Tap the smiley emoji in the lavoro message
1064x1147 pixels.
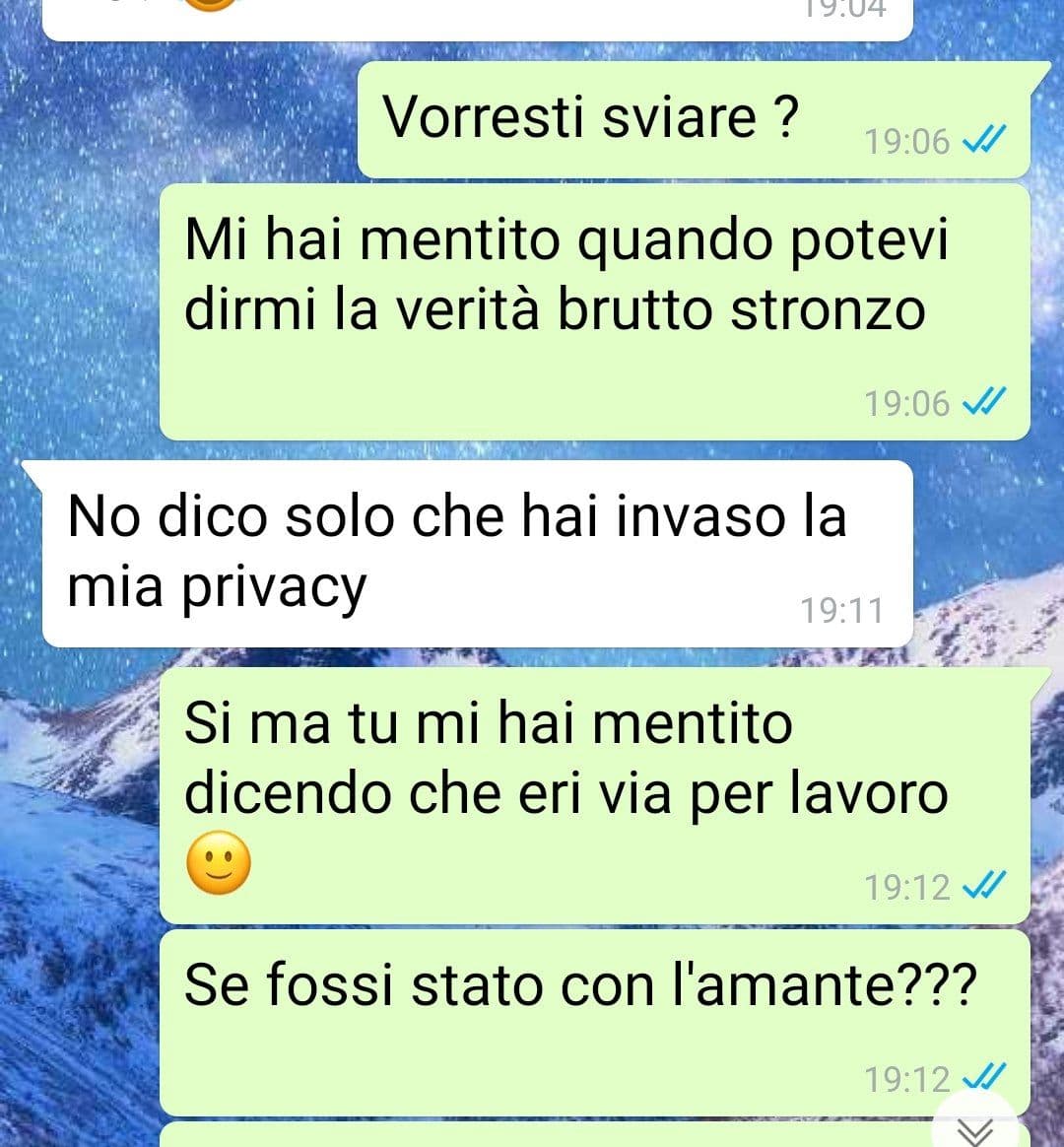click(x=219, y=862)
